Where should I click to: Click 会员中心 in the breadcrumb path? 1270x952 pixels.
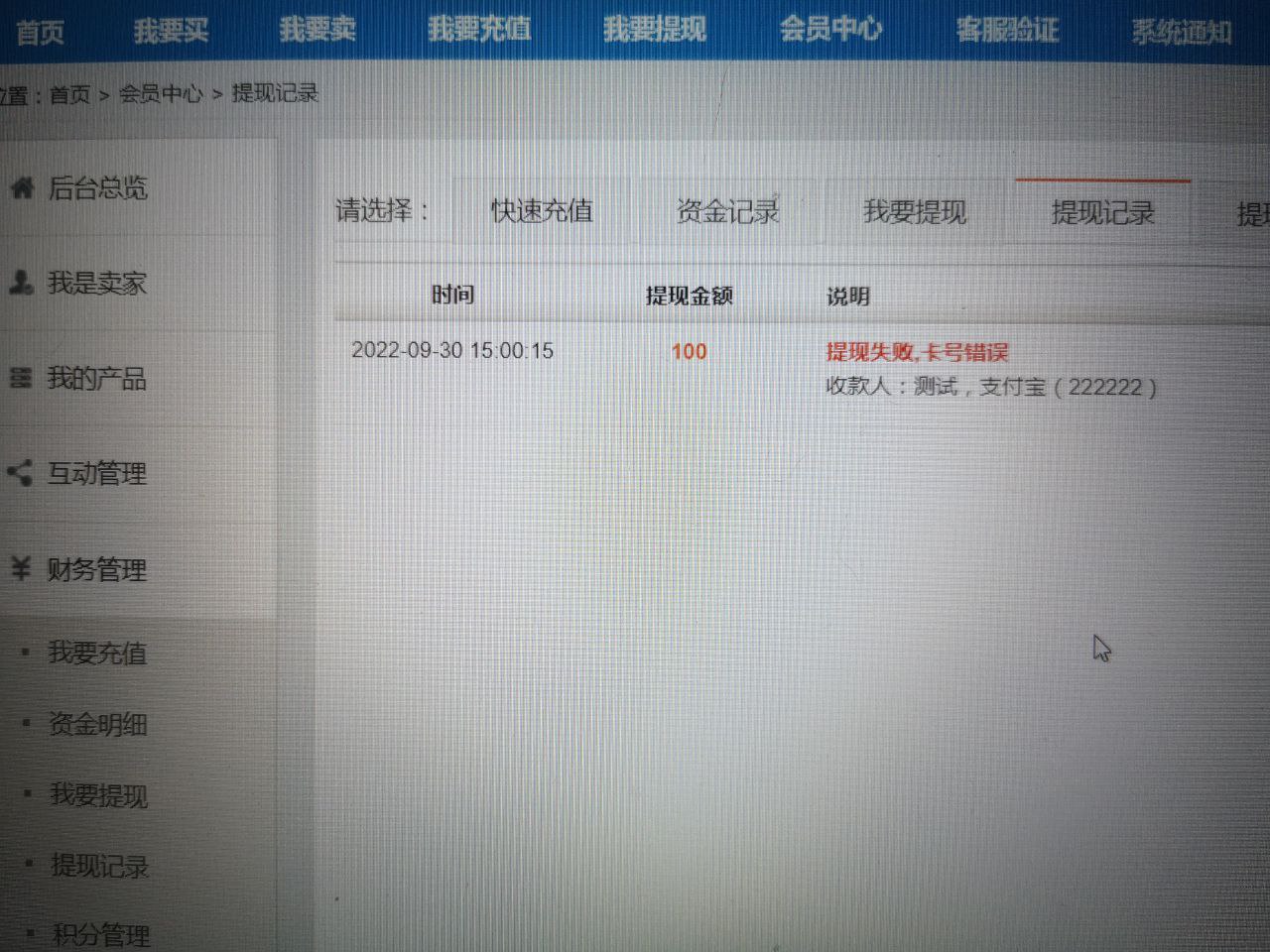pyautogui.click(x=160, y=94)
